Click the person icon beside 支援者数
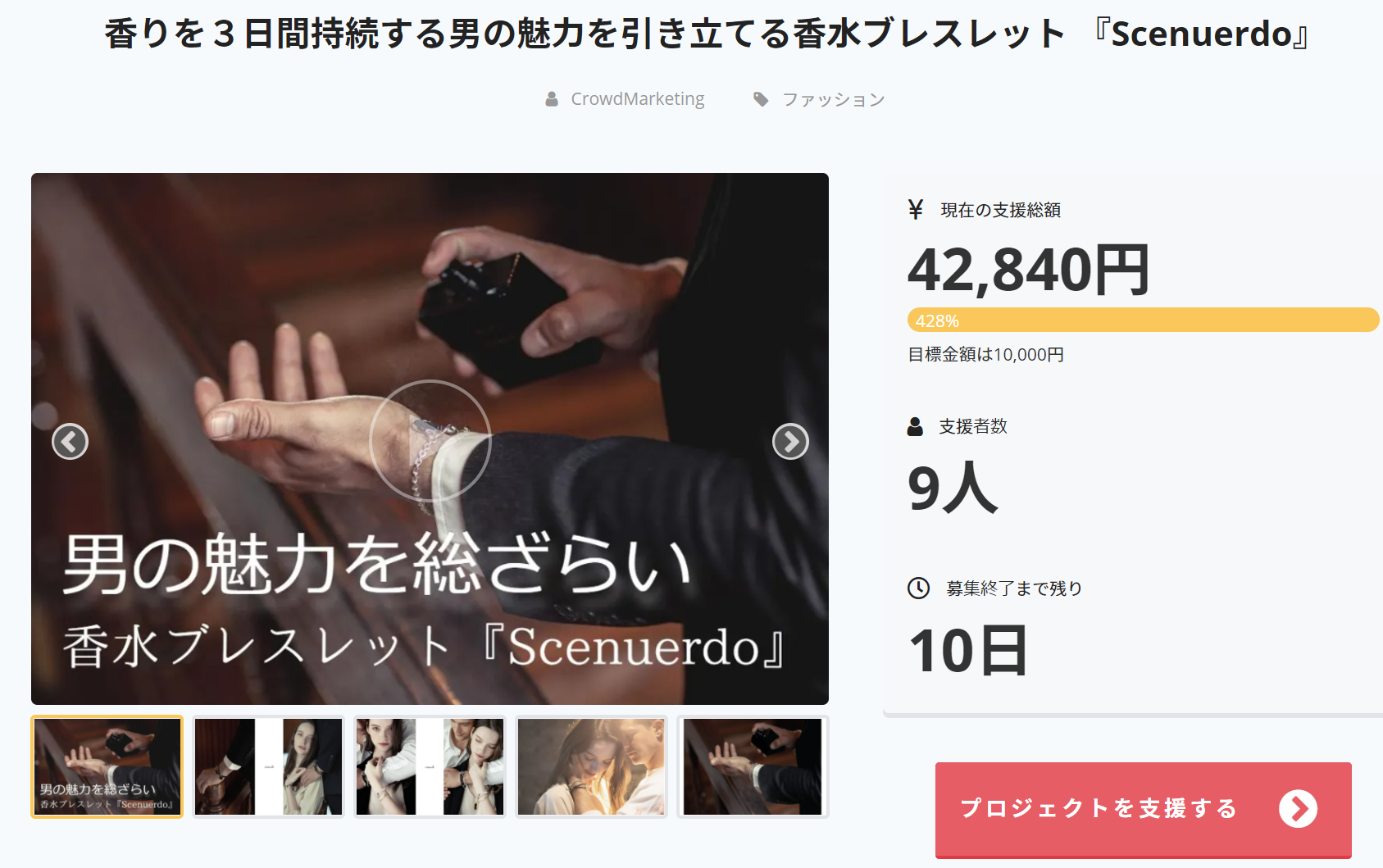Screen dimensions: 1383x868 [915, 426]
